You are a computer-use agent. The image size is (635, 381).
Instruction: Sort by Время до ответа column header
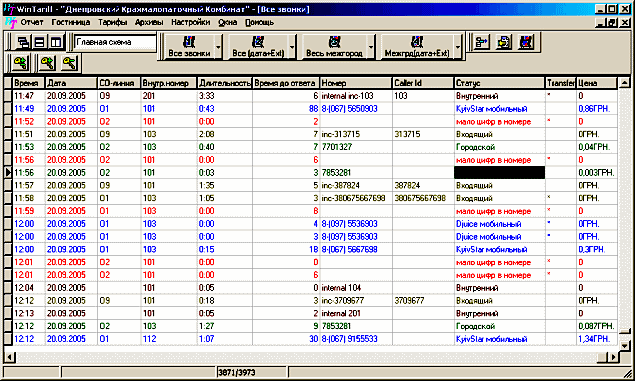coord(286,83)
